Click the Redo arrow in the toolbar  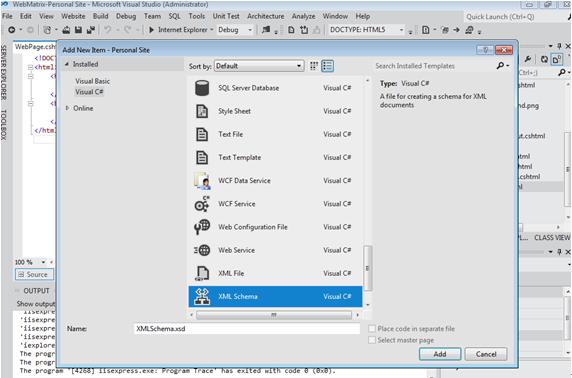coord(127,30)
